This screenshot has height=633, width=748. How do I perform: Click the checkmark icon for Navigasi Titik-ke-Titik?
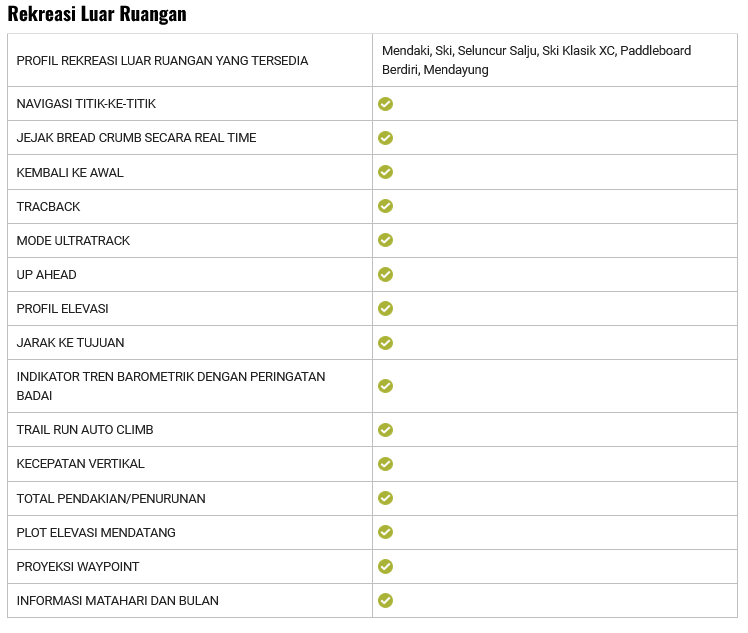point(385,104)
